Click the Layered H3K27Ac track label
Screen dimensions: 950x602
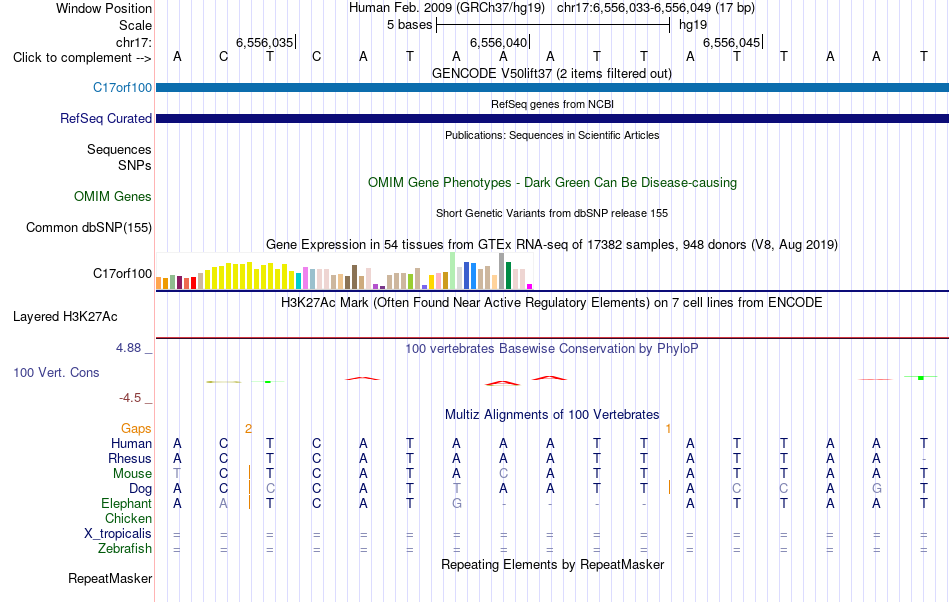65,316
